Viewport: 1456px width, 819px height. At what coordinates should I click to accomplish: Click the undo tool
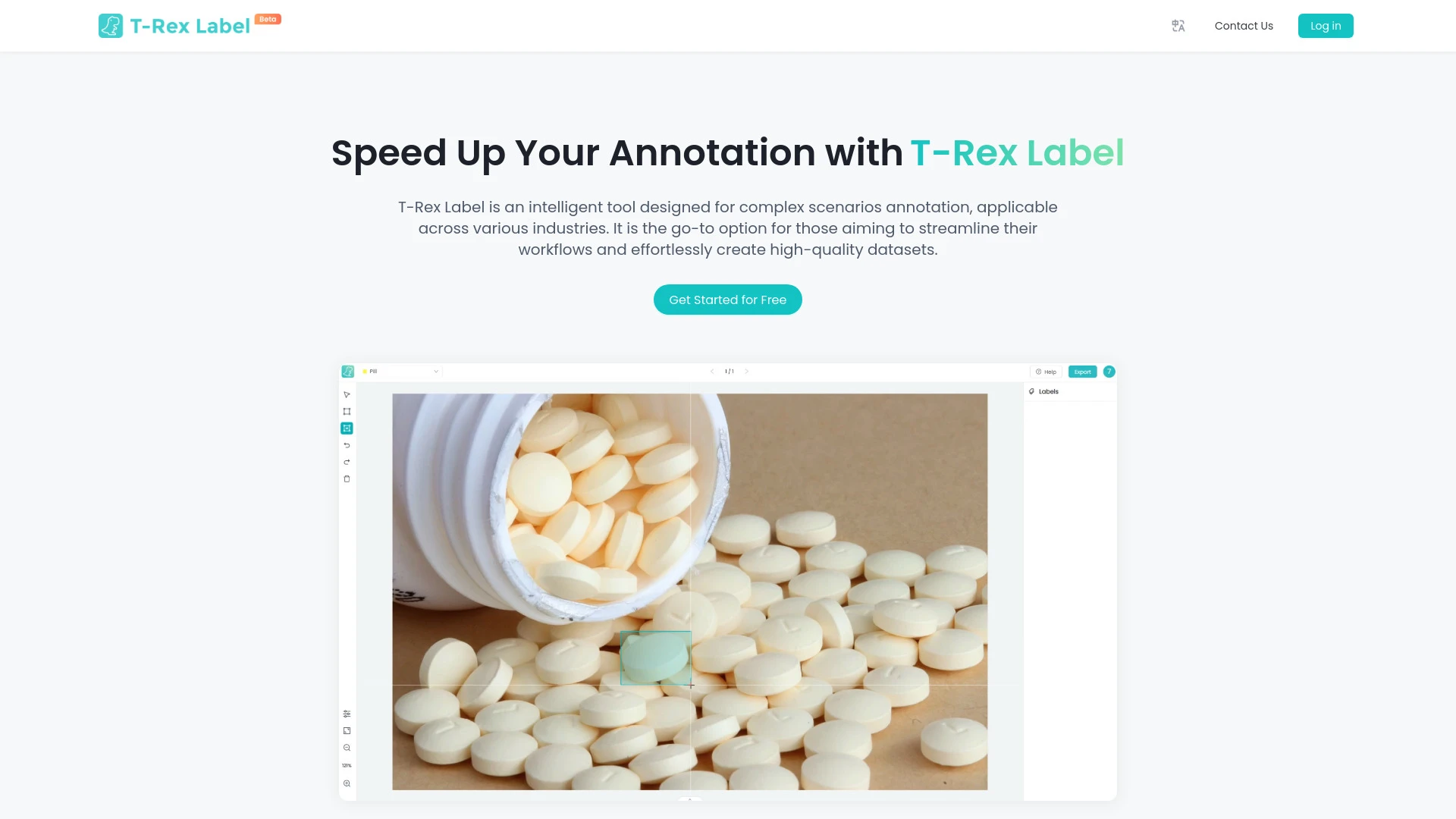click(347, 445)
